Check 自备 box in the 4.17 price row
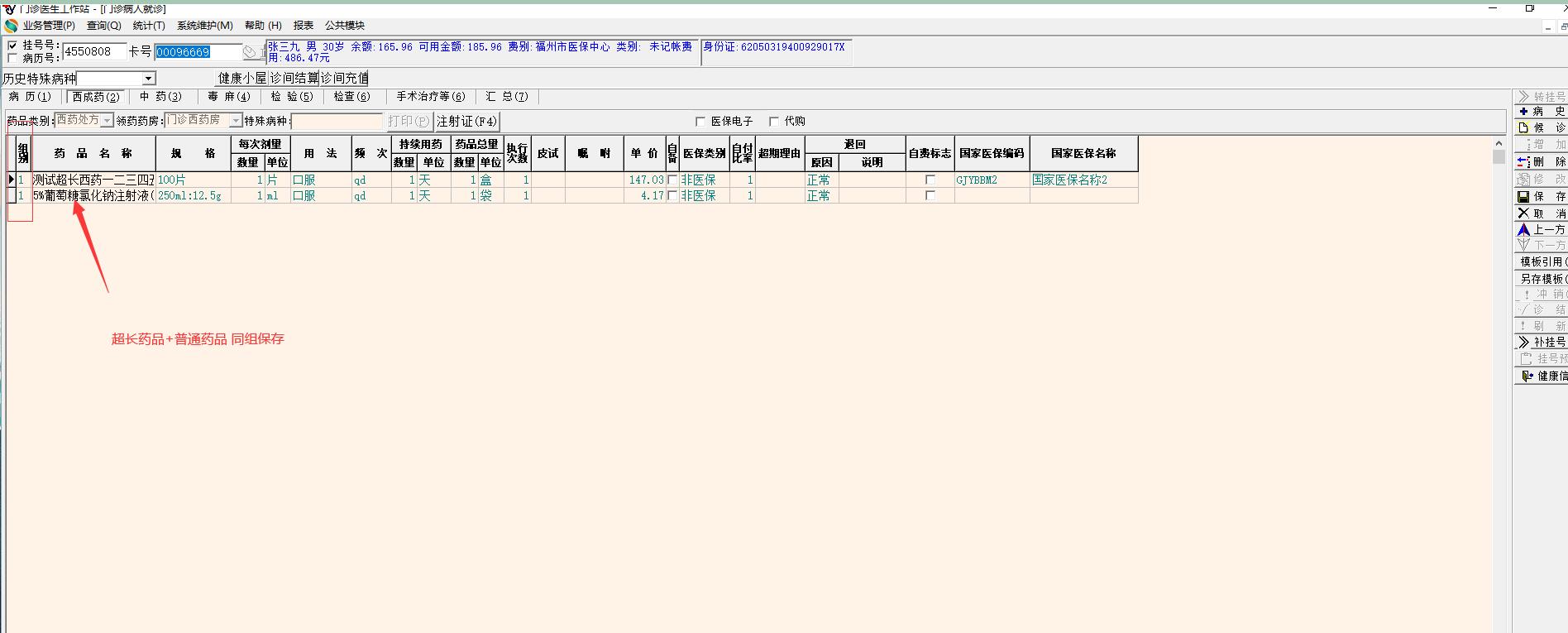This screenshot has width=1568, height=633. coord(672,196)
